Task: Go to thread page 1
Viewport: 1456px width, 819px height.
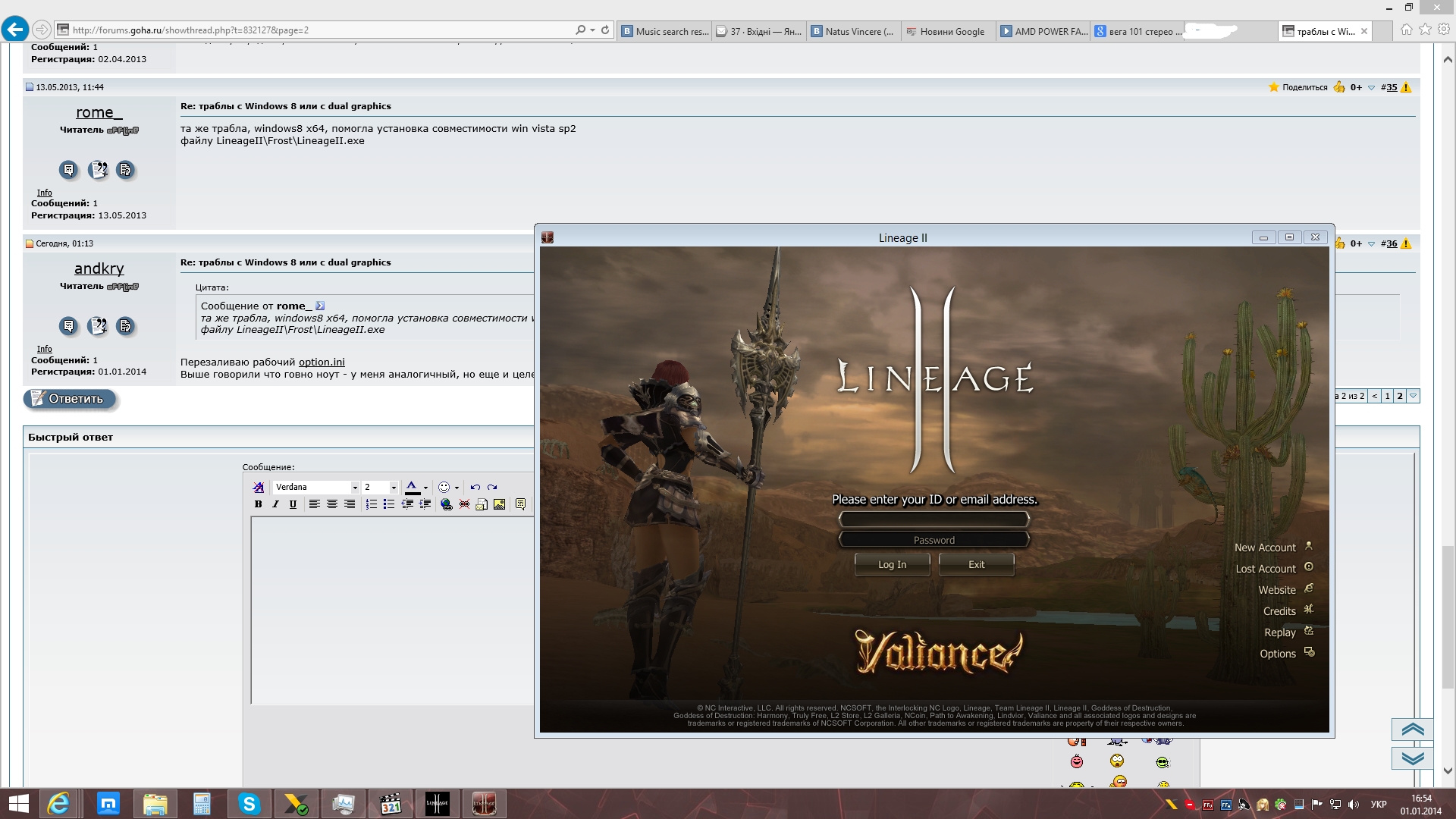Action: tap(1388, 396)
